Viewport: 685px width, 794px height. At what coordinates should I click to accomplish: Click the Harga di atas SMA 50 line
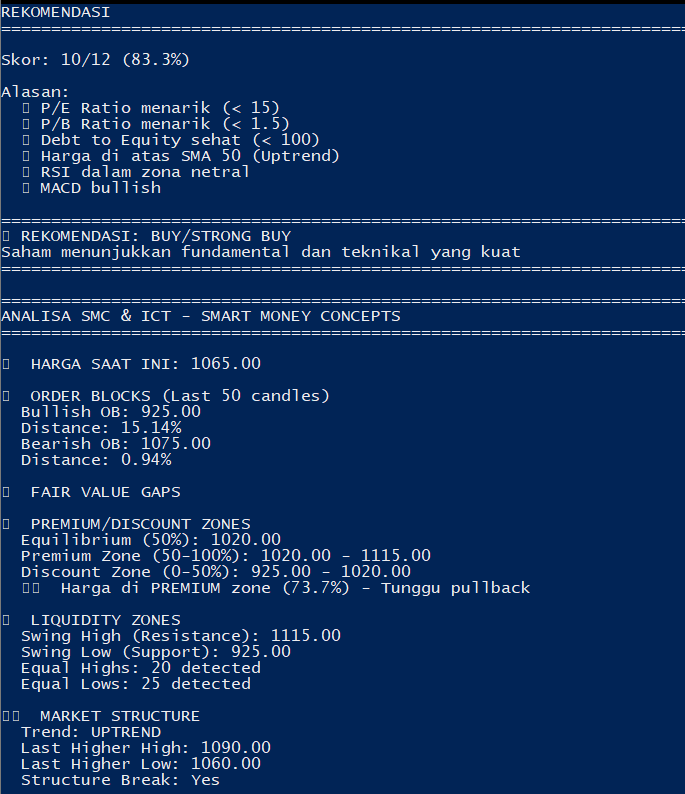tap(190, 156)
